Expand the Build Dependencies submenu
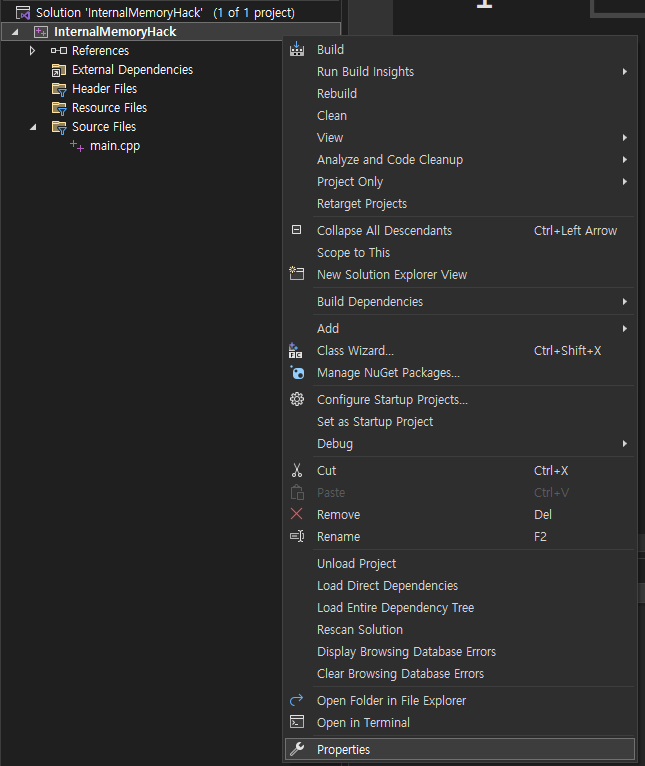This screenshot has width=645, height=766. point(370,302)
